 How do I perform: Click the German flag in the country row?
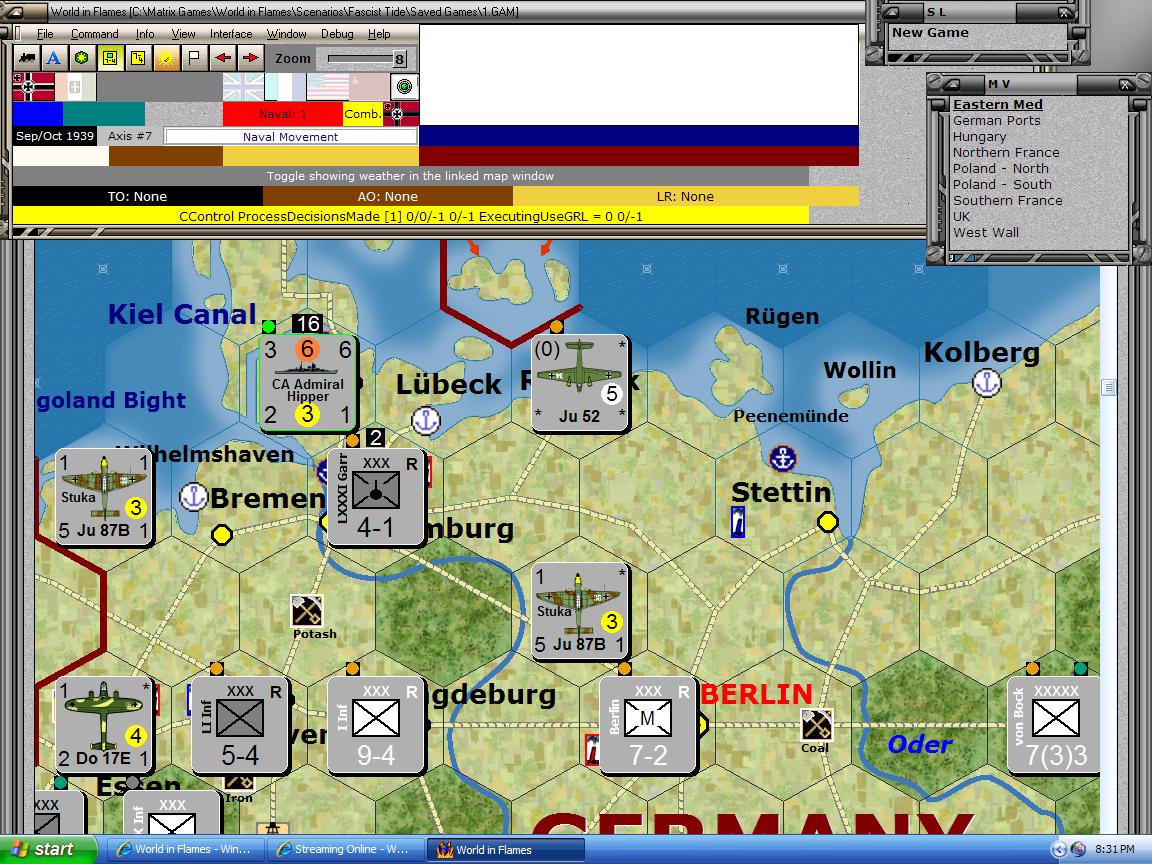tap(34, 87)
